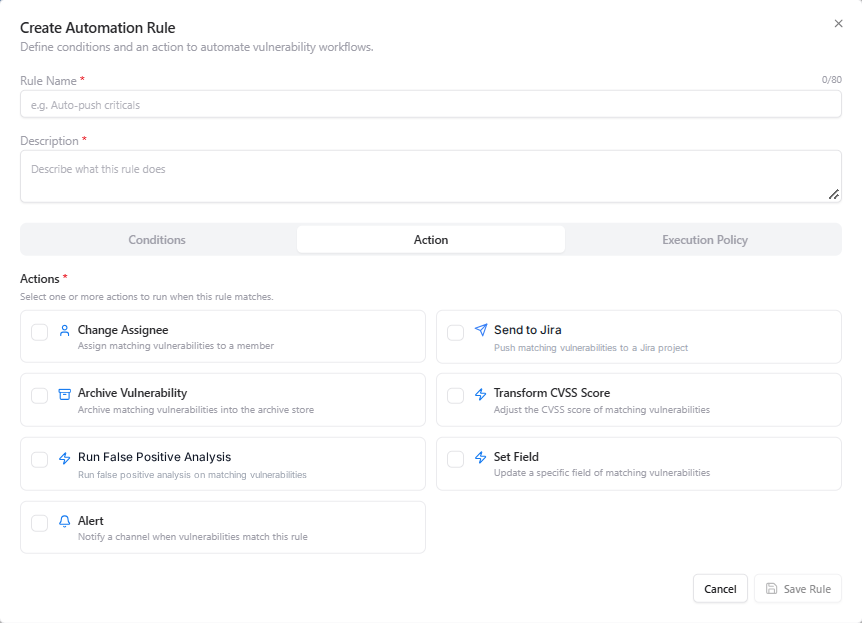Toggle the Run False Positive Analysis checkbox
Screen dimensions: 862x623
point(40,459)
